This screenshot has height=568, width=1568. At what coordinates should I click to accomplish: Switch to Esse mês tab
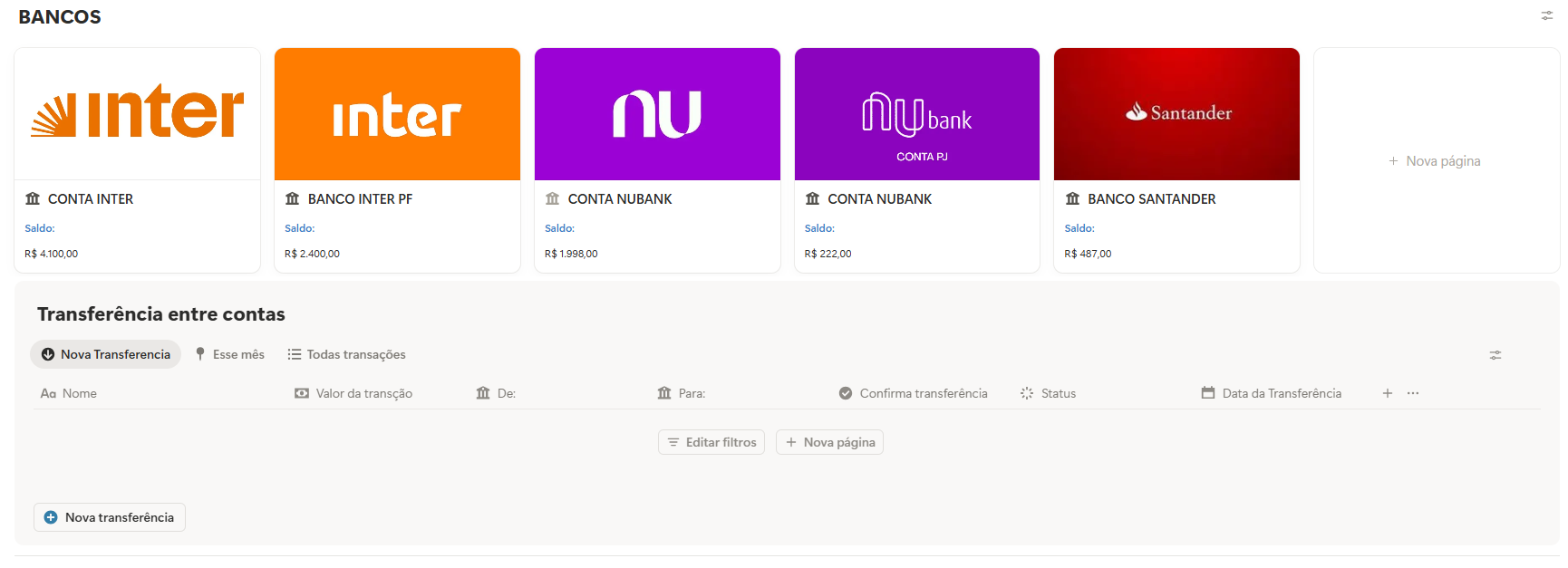coord(230,354)
